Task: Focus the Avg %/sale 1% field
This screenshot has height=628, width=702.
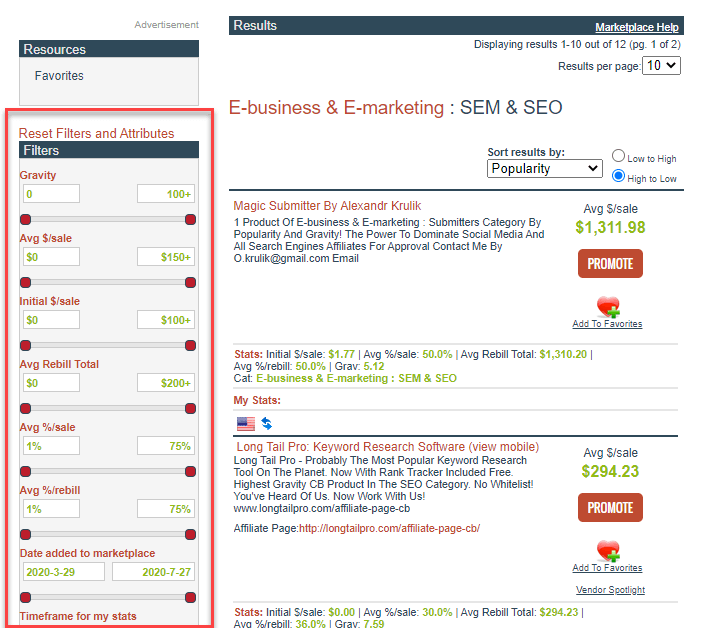Action: [x=51, y=446]
